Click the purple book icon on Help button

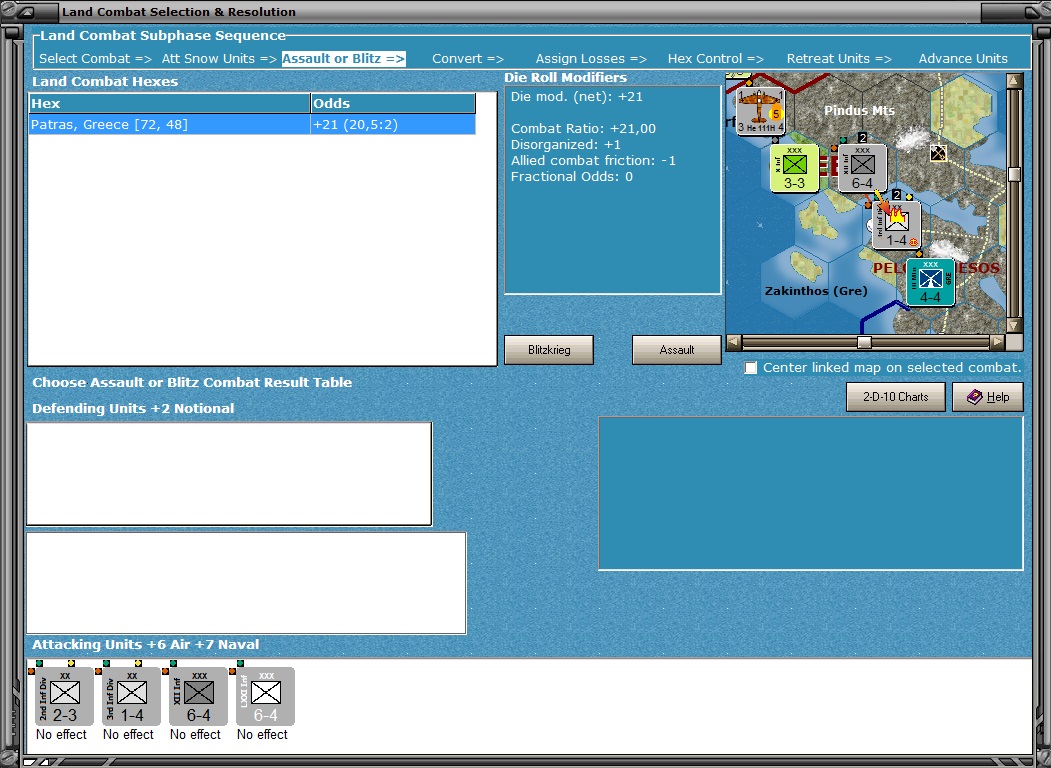pos(975,397)
